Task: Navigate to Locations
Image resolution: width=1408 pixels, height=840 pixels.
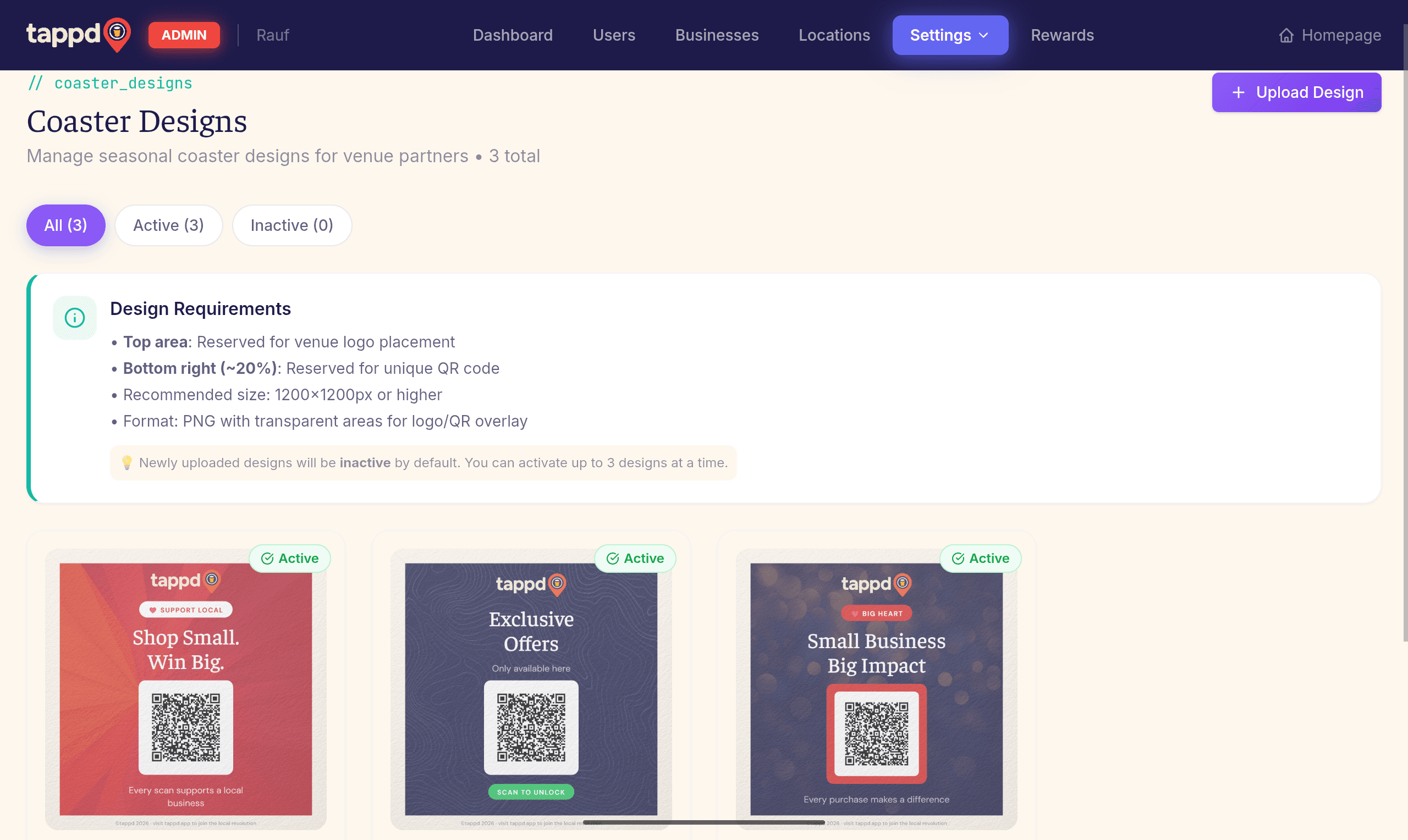Action: tap(834, 35)
